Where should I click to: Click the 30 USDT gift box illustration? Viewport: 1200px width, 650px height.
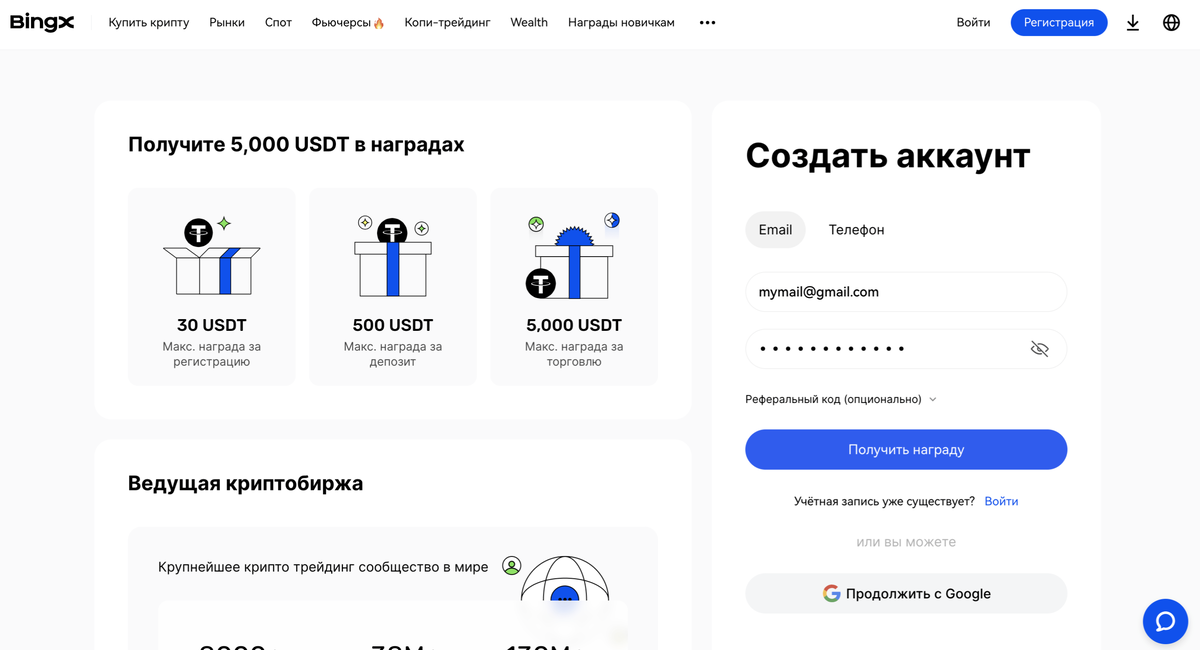point(212,256)
